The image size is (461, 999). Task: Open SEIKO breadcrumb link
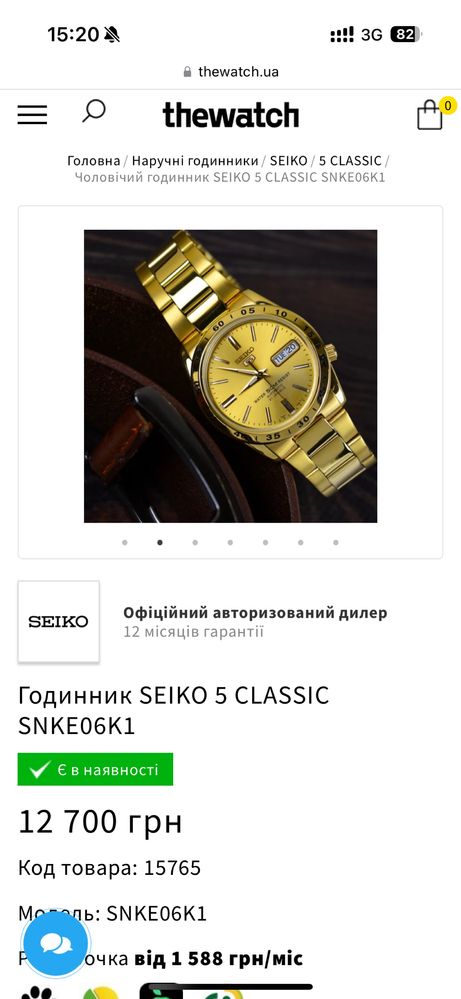point(288,161)
